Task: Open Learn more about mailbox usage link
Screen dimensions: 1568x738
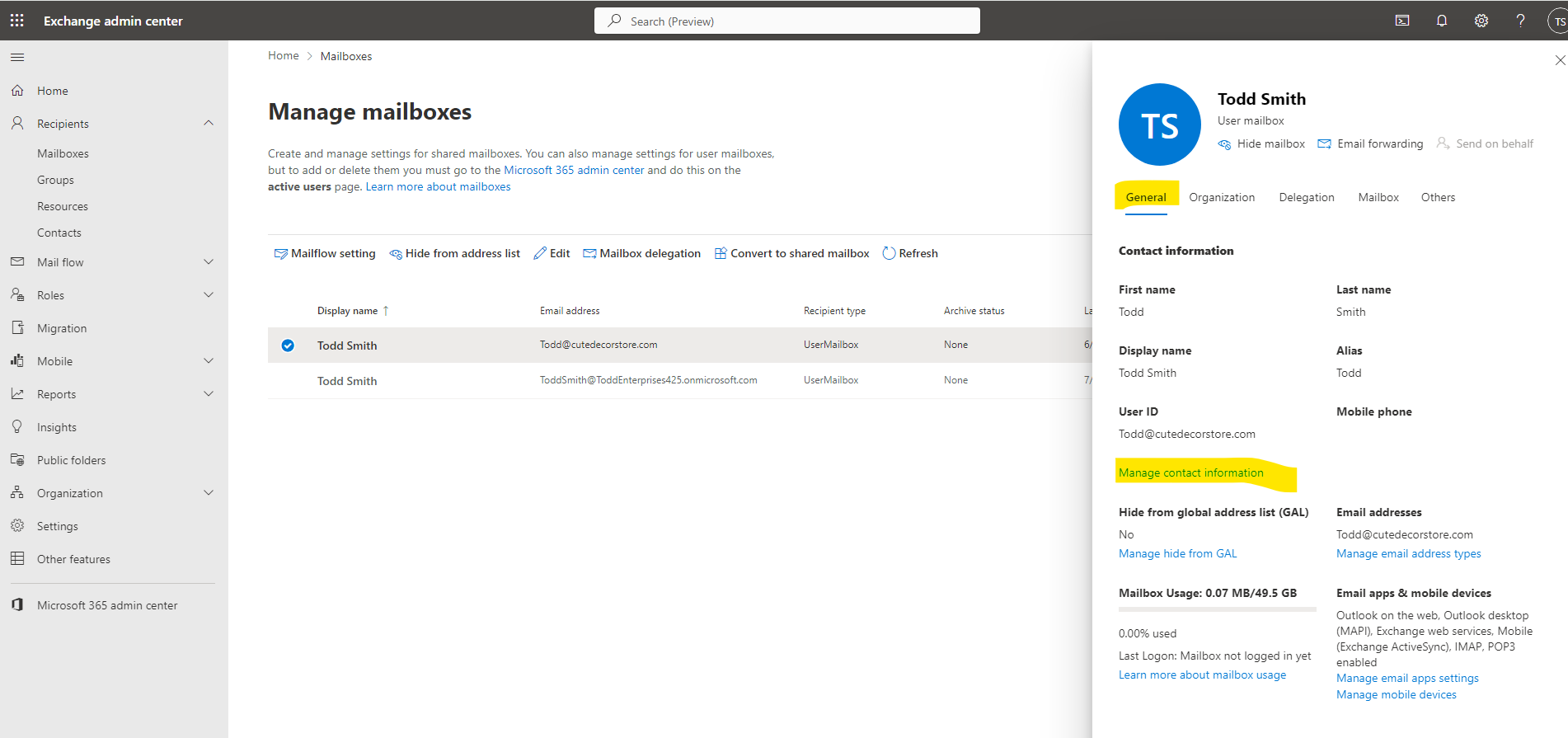Action: point(1202,675)
